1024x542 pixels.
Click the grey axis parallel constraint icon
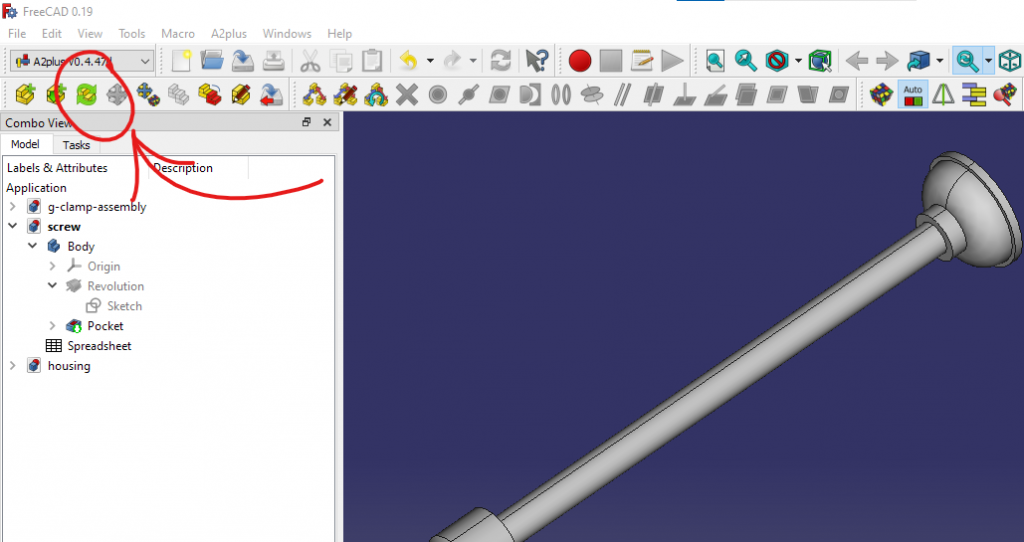coord(622,95)
